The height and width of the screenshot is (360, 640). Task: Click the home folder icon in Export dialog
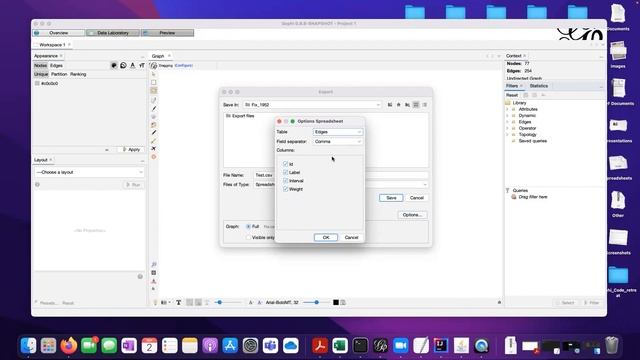coord(399,105)
